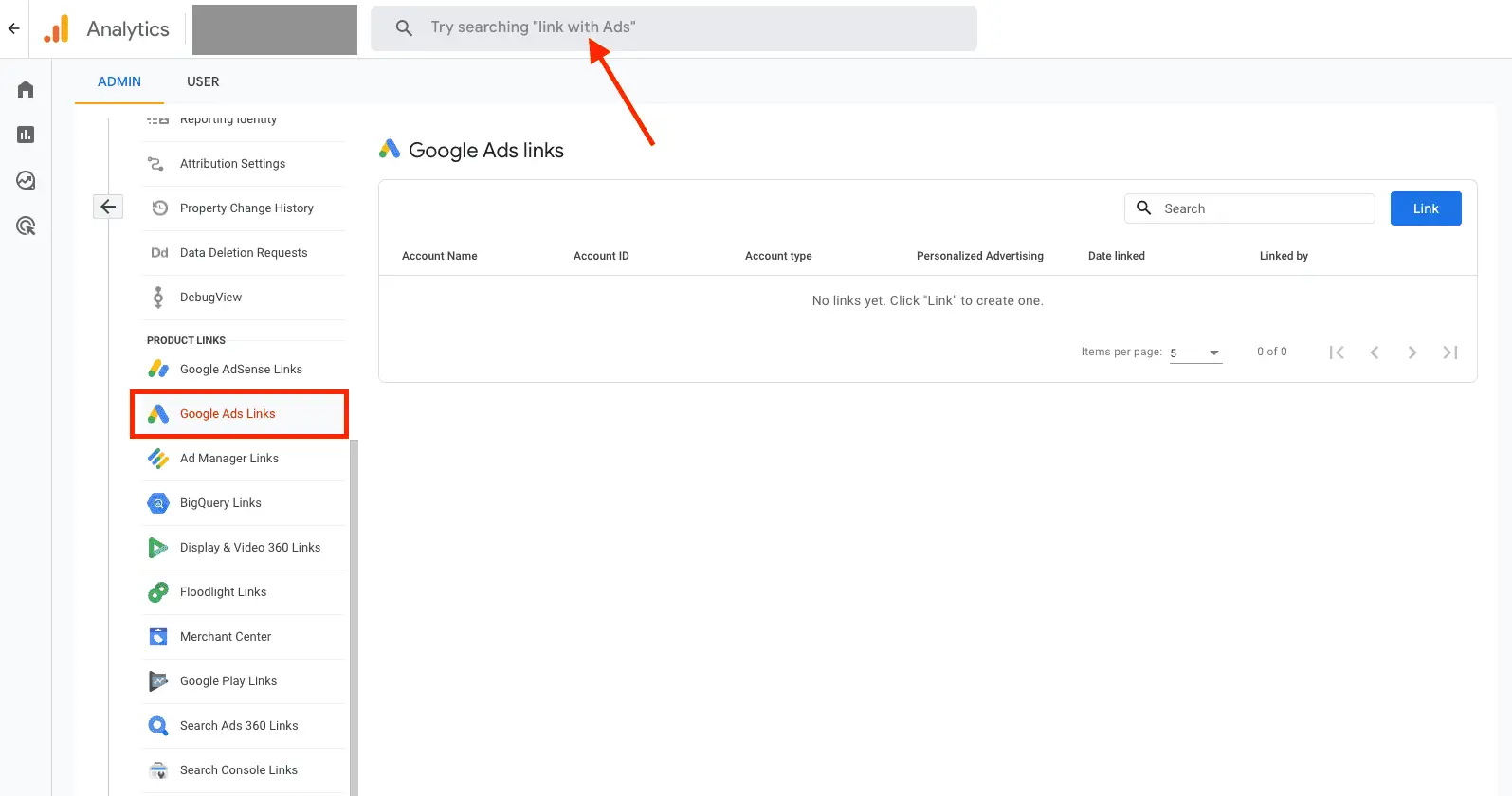
Task: Click the Property Change History clock icon
Action: click(159, 208)
